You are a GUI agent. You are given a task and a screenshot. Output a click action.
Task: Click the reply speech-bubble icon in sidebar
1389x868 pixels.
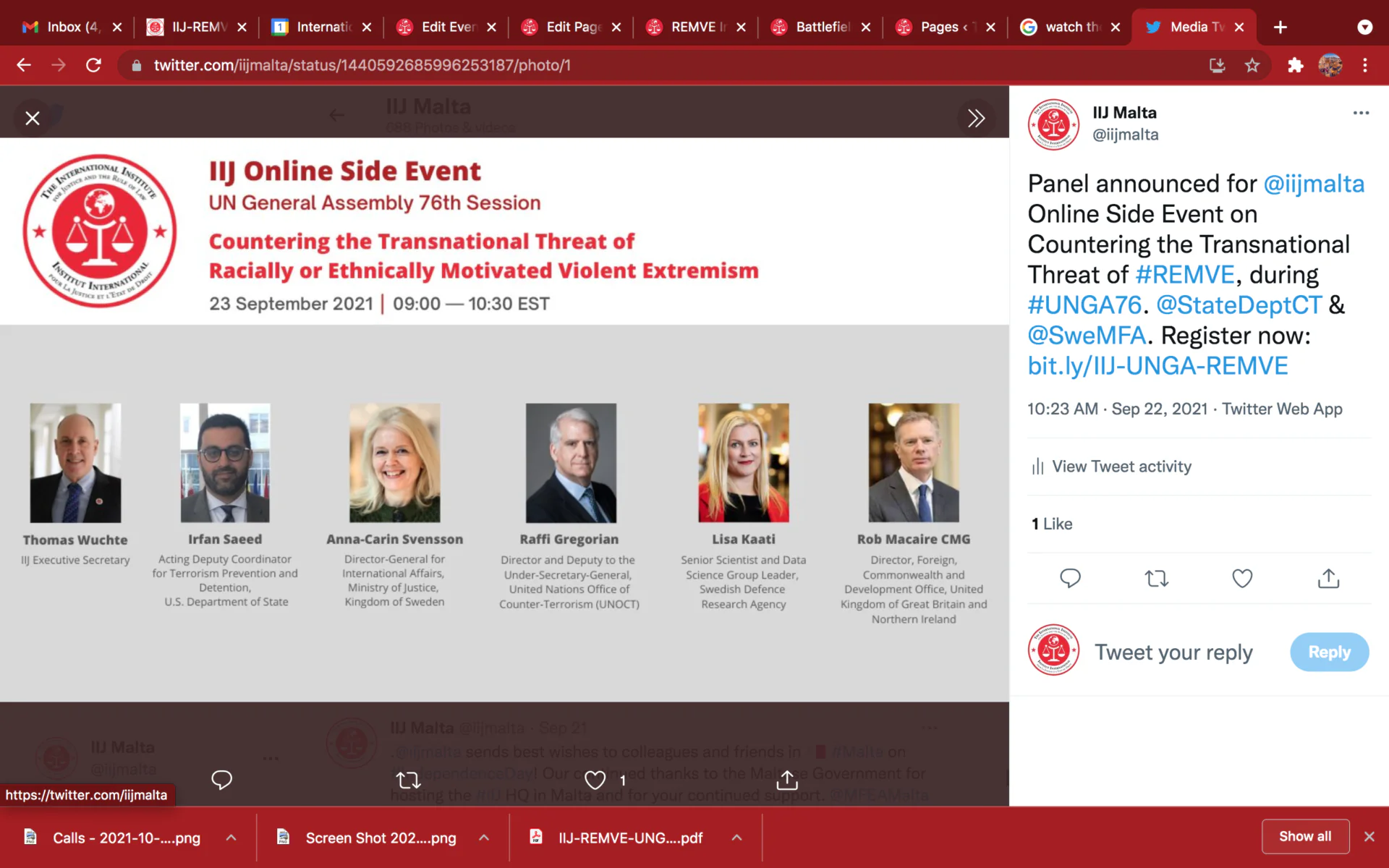[x=1070, y=578]
